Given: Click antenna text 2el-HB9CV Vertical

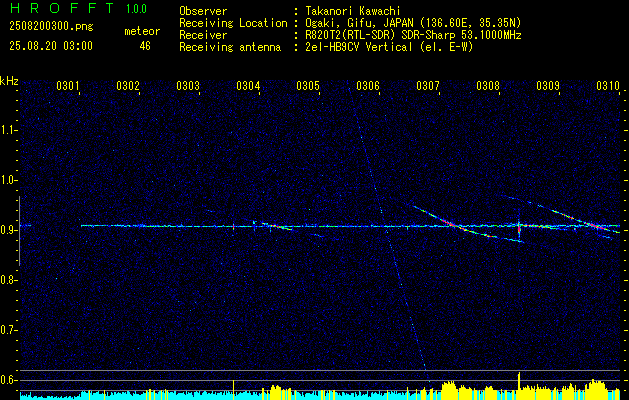Looking at the screenshot, I should point(359,47).
